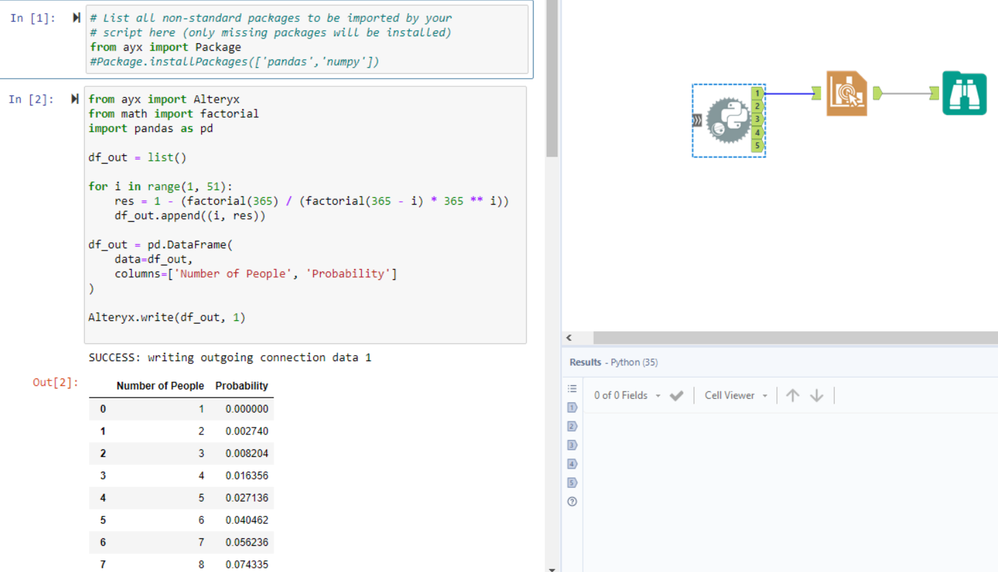Run cell In [1] with step button

[x=76, y=18]
